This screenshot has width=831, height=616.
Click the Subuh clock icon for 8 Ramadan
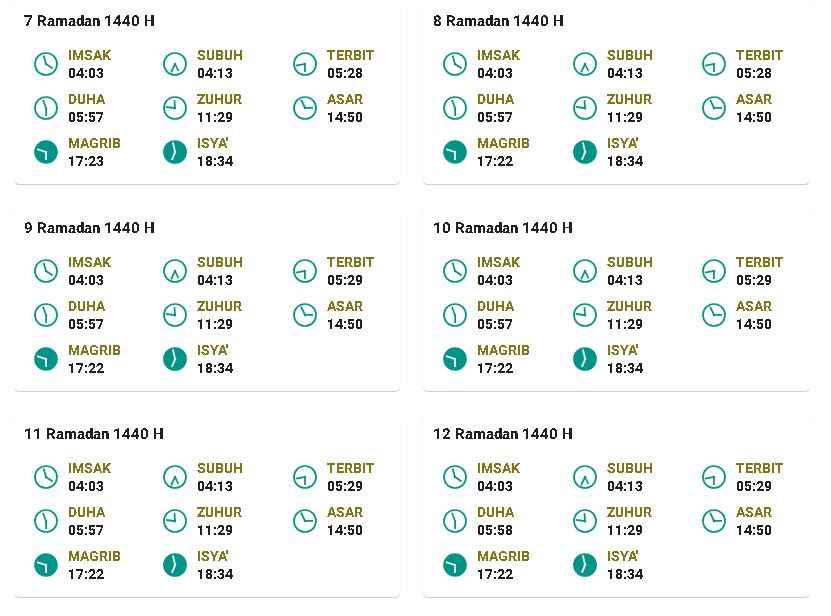(585, 64)
